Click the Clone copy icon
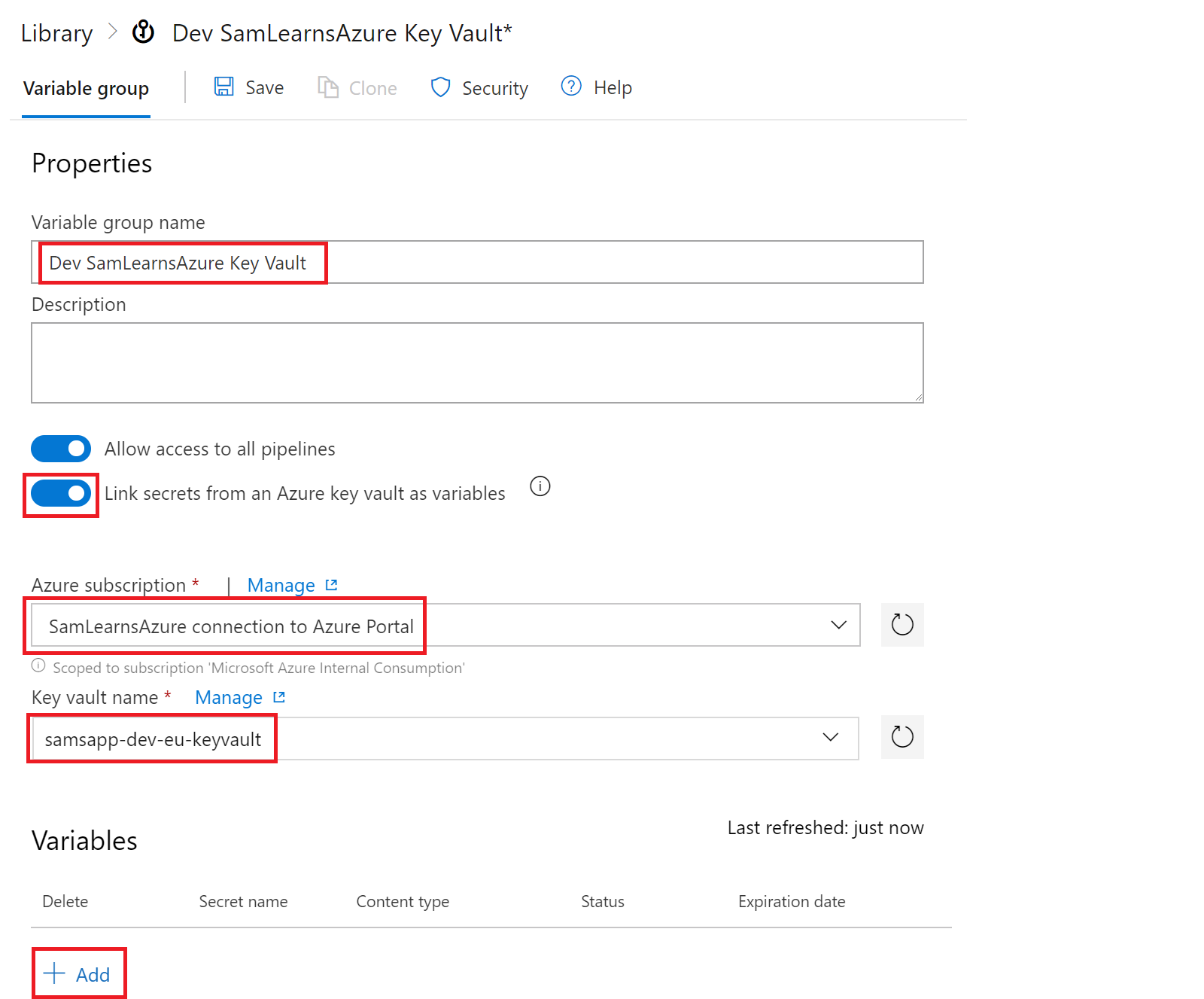 [x=327, y=87]
